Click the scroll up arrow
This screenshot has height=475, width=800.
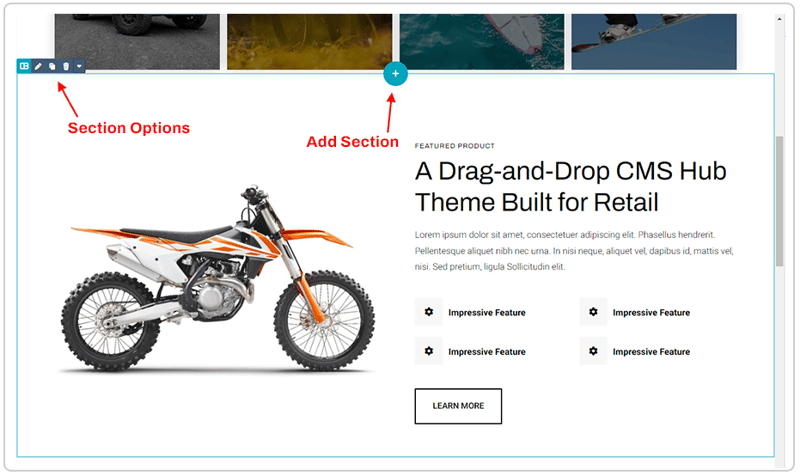(x=779, y=19)
